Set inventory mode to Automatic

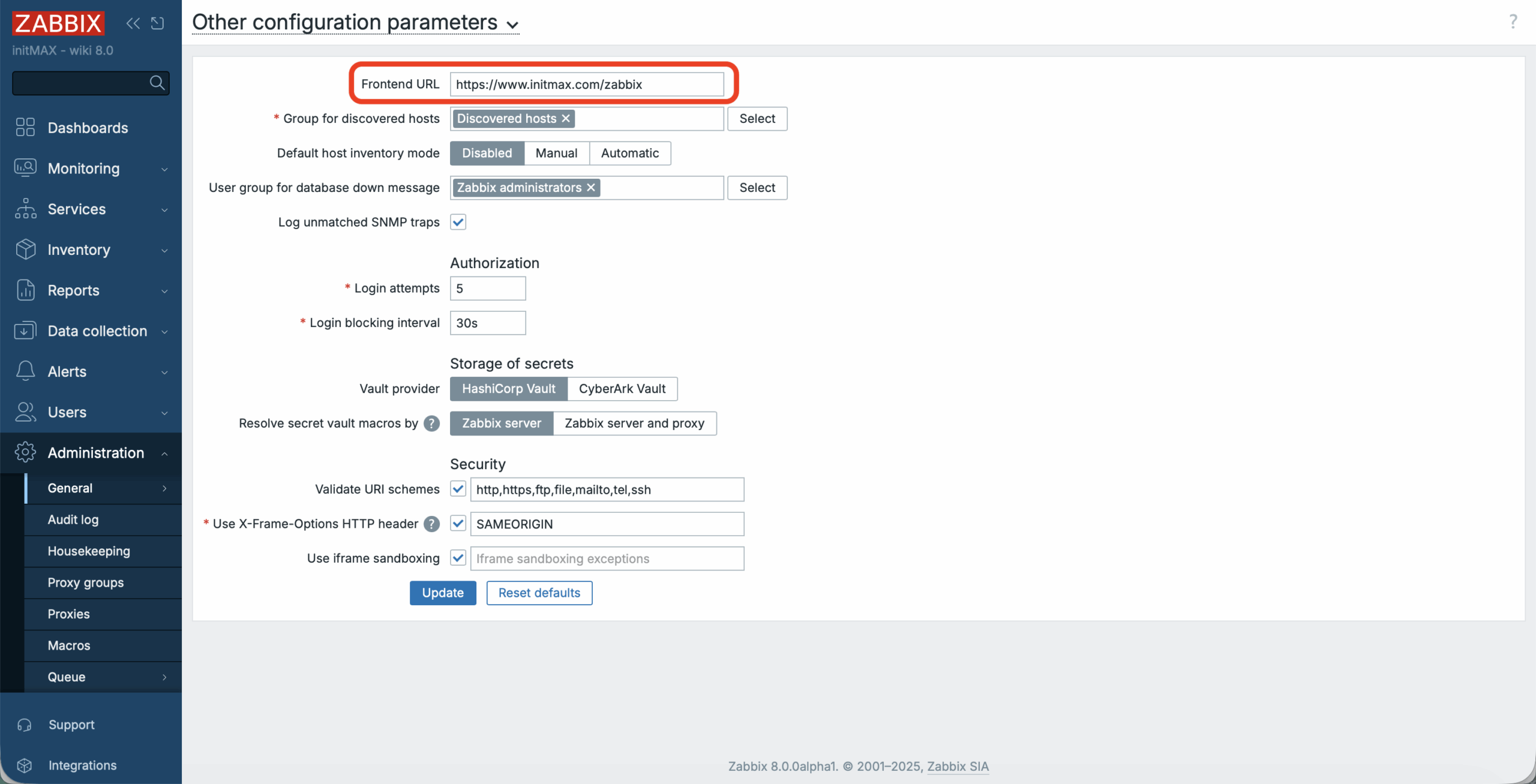[x=629, y=153]
